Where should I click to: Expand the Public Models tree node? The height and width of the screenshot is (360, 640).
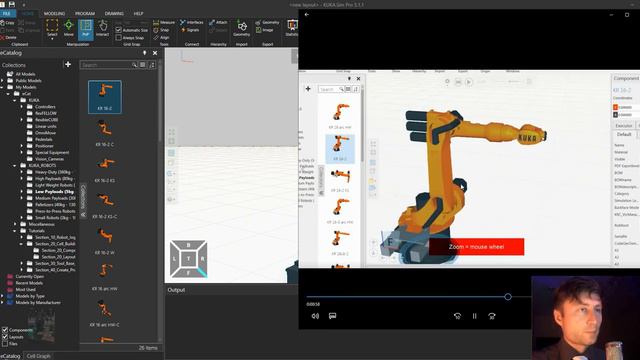click(2, 81)
